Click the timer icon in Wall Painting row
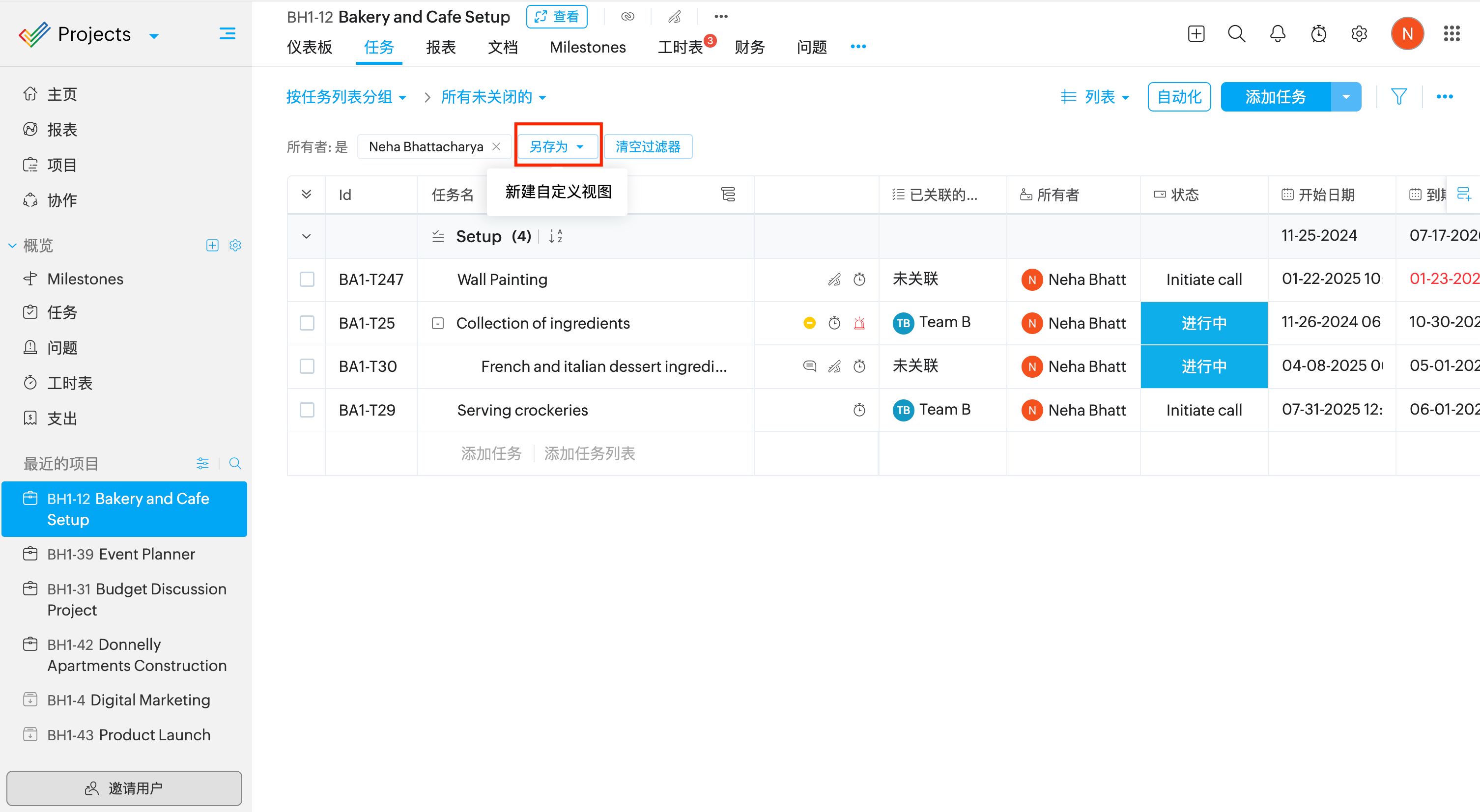1480x812 pixels. 859,280
